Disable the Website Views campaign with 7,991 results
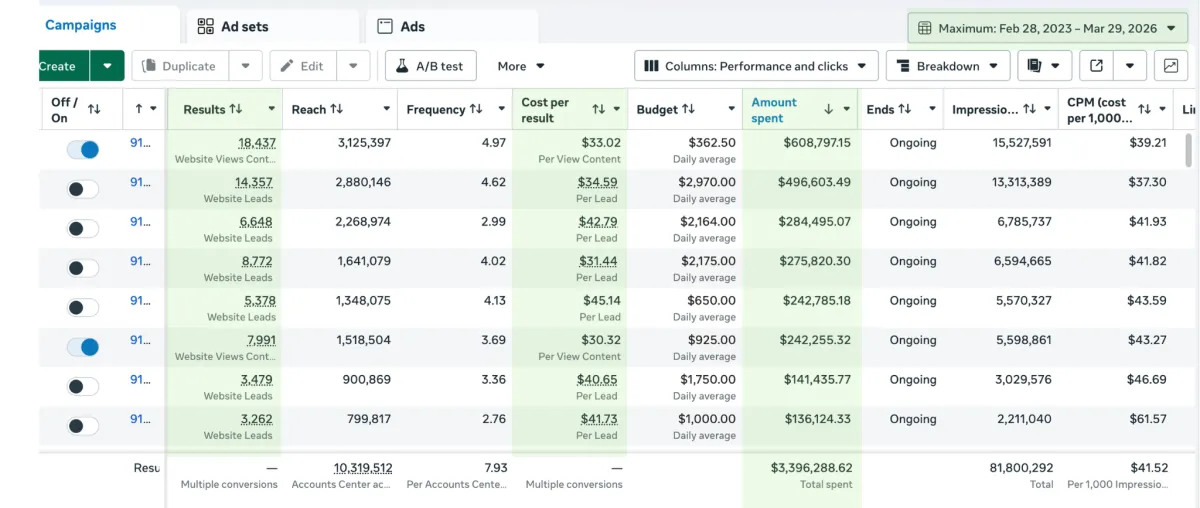Viewport: 1200px width, 508px height. click(x=83, y=347)
